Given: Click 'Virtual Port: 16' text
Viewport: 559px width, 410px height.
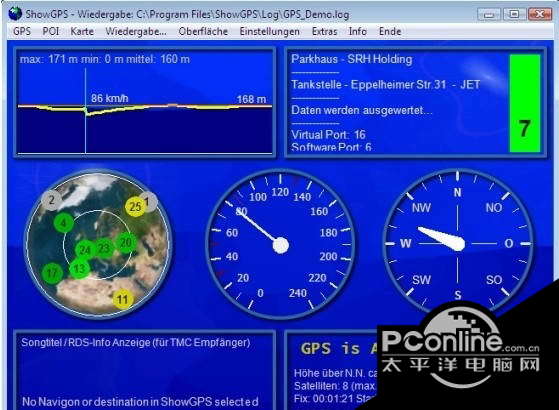Looking at the screenshot, I should pyautogui.click(x=328, y=134).
